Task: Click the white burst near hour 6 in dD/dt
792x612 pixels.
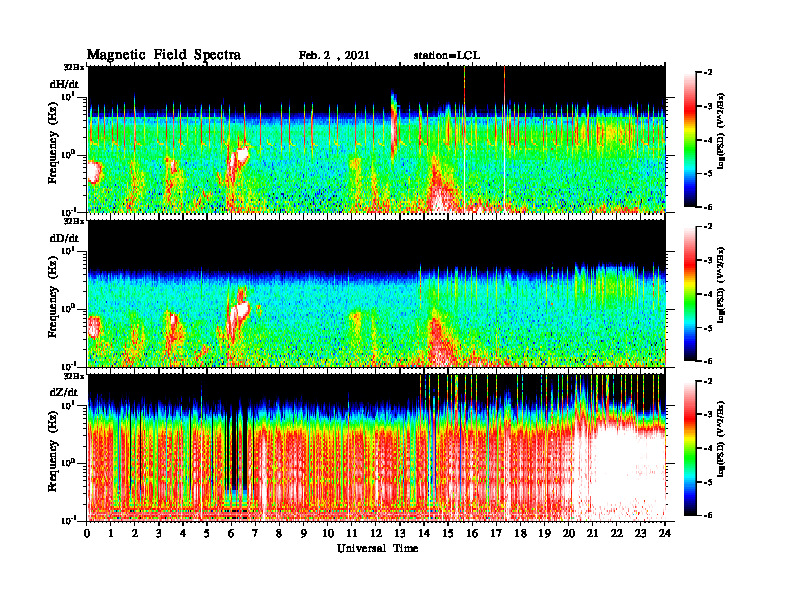Action: (x=239, y=313)
